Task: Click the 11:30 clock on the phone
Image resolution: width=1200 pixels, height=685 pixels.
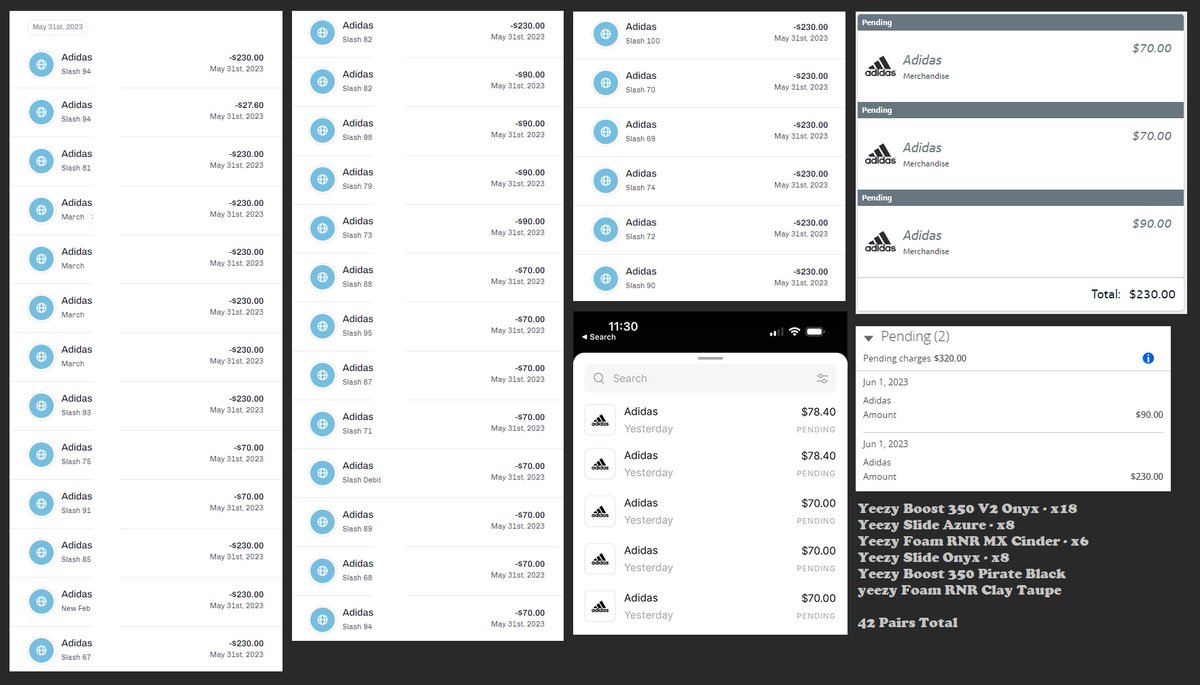Action: 623,327
